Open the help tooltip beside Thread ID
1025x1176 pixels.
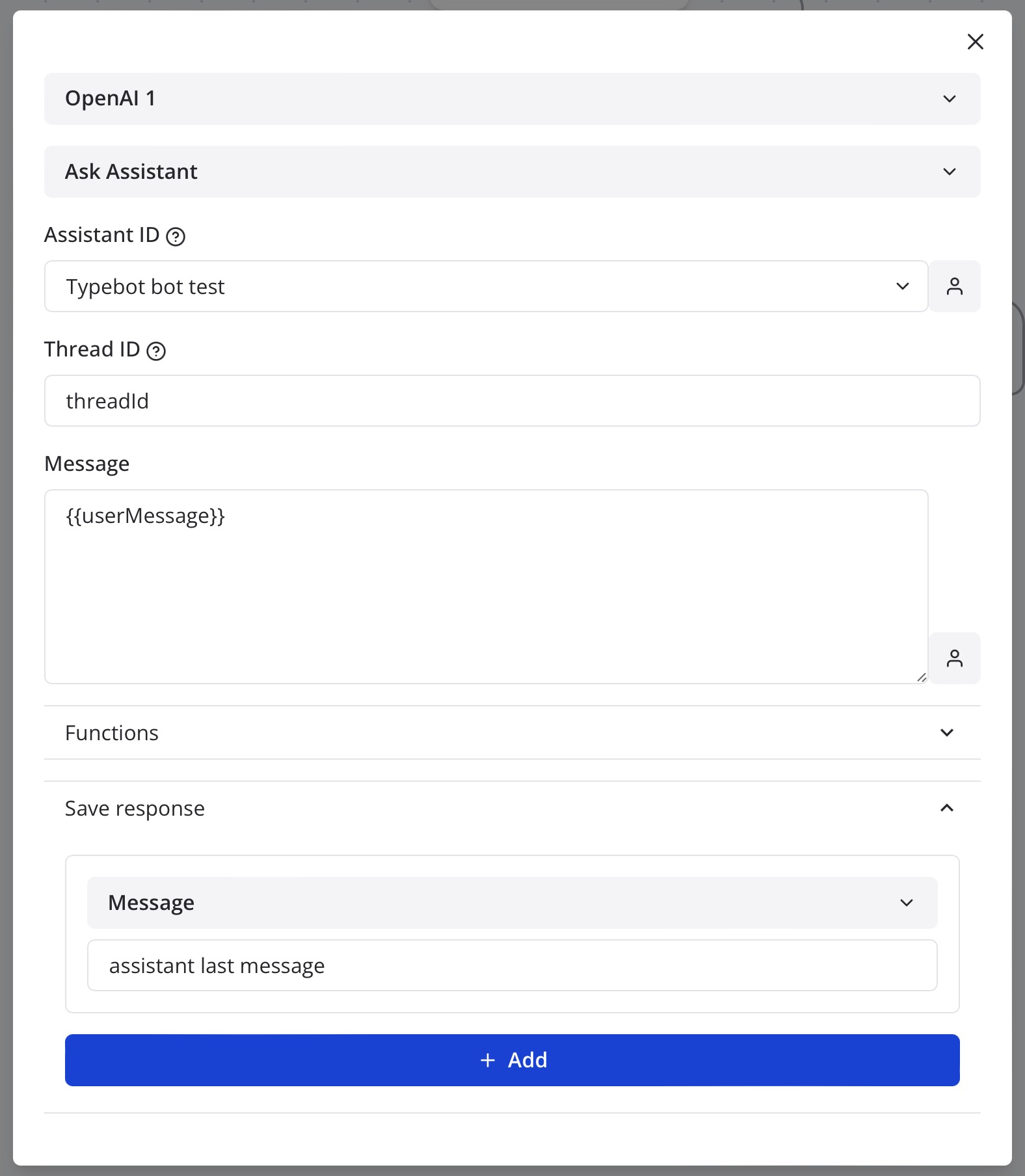coord(156,351)
